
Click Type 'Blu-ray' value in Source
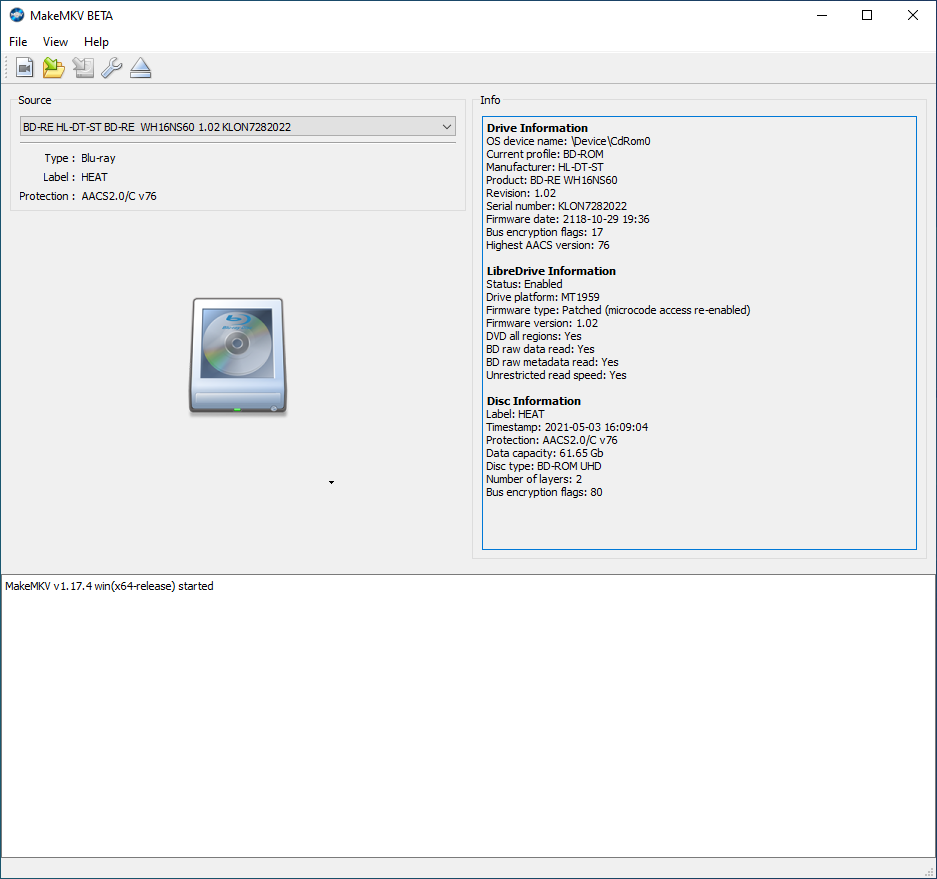(x=98, y=158)
